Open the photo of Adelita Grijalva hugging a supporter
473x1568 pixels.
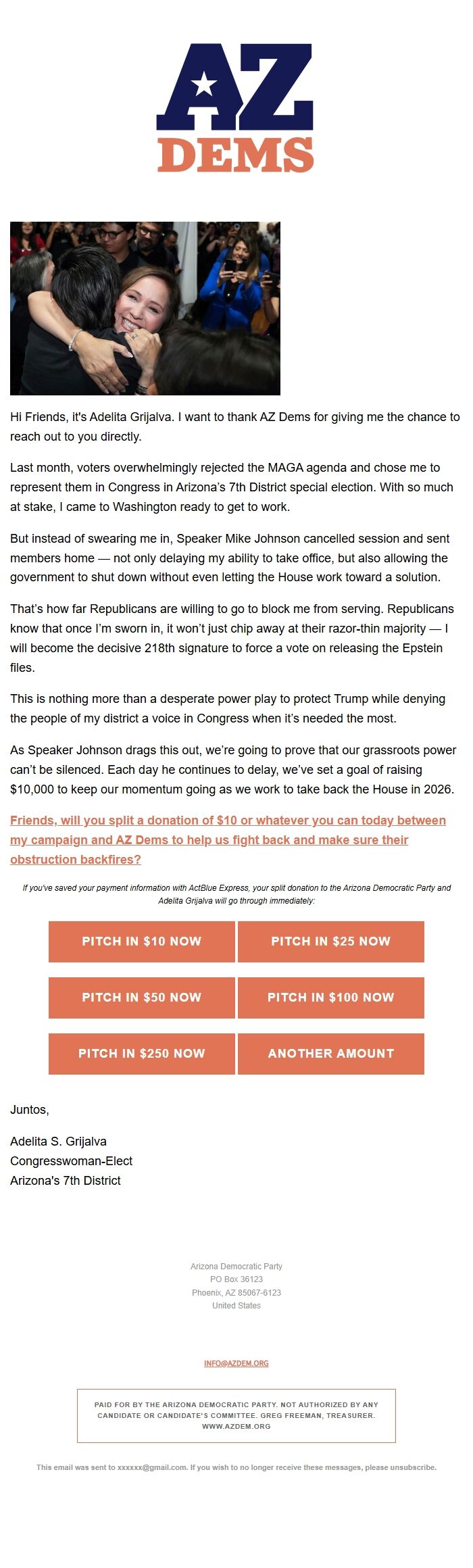[145, 308]
